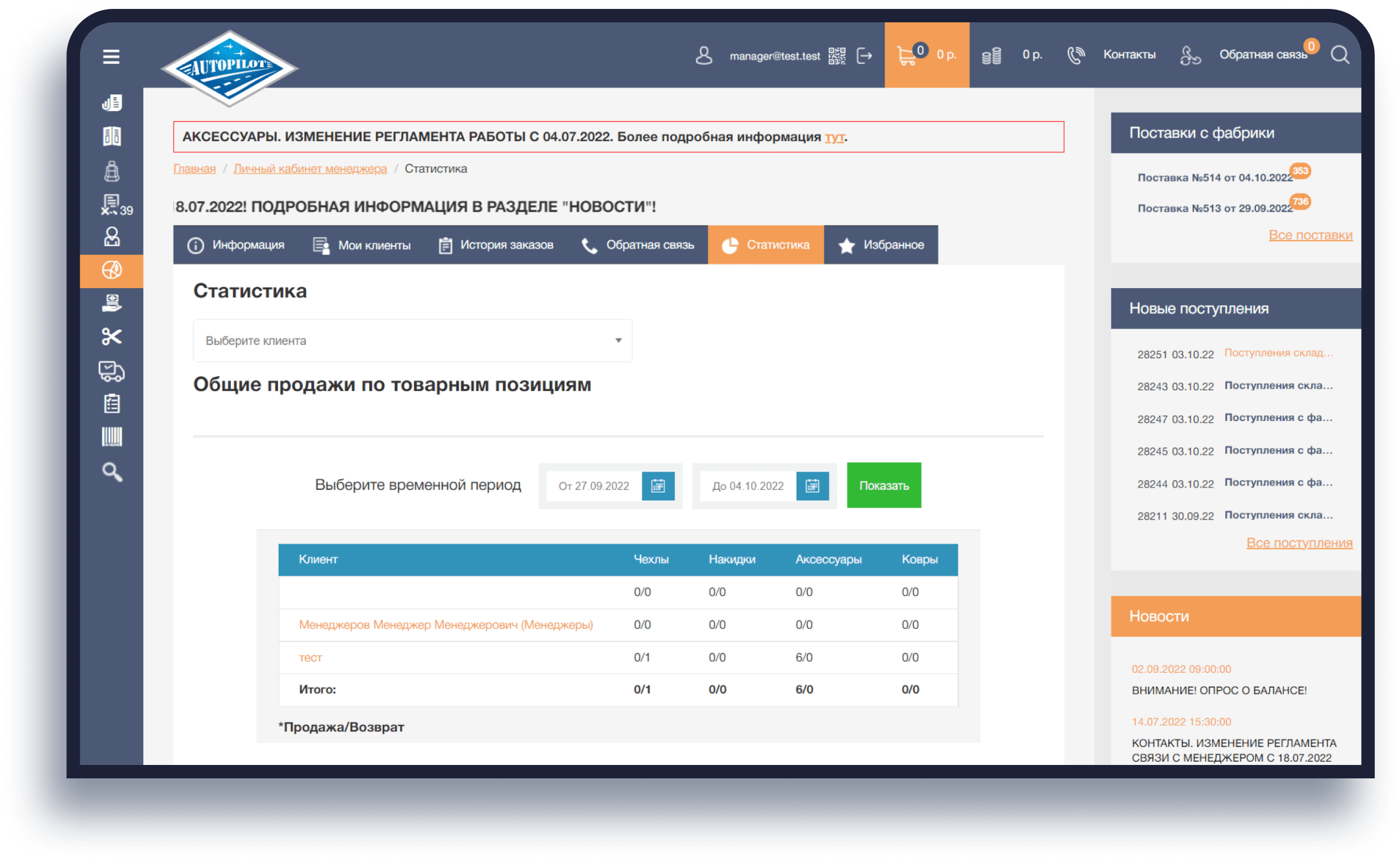
Task: Open the car seat sidebar icon
Action: (112, 171)
